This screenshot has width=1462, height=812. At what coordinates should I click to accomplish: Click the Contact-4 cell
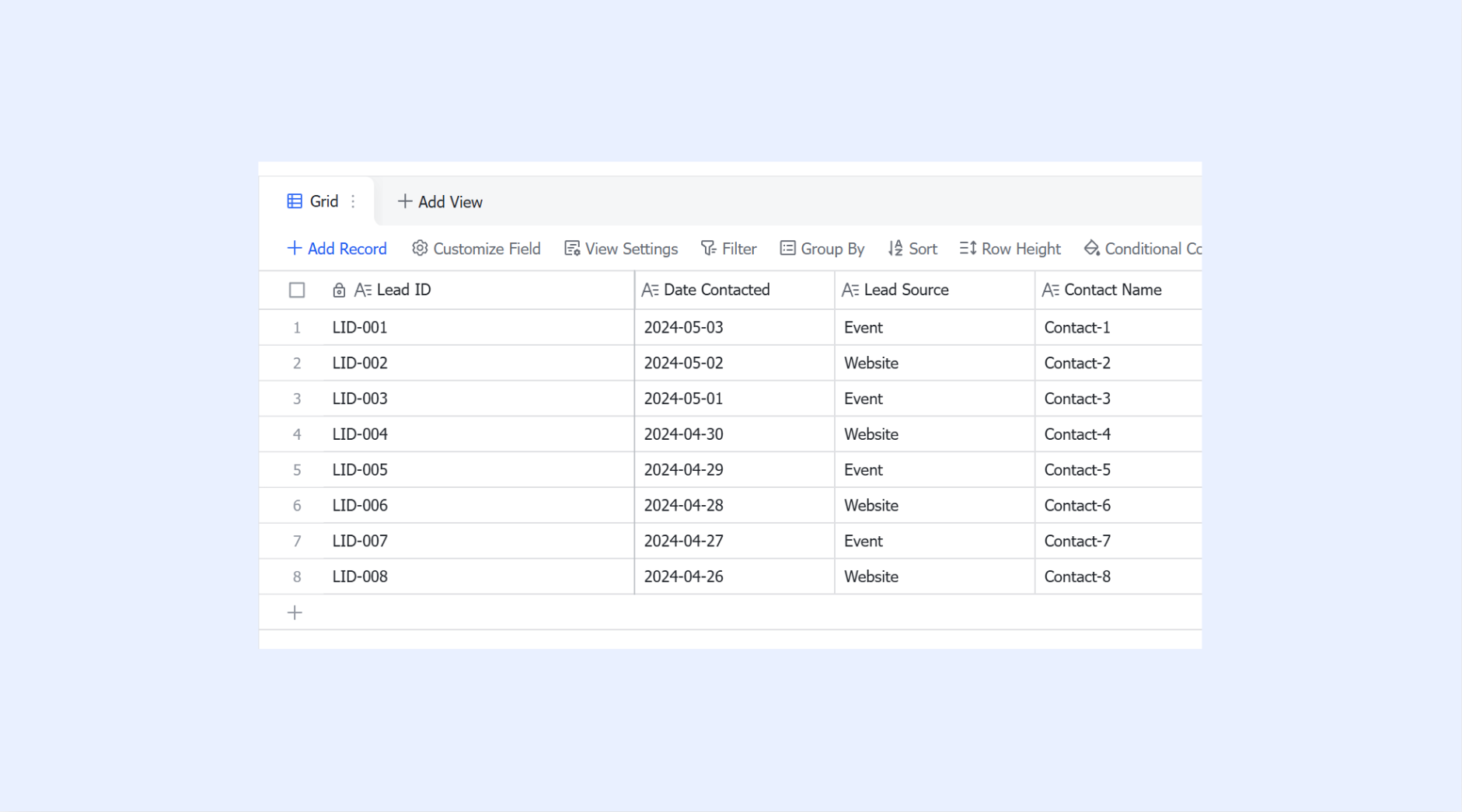[1118, 434]
